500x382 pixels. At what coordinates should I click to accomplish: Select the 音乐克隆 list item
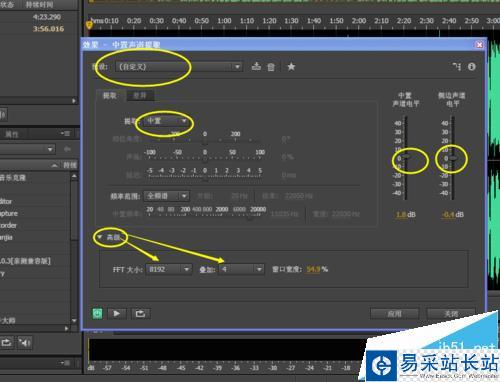tap(35, 178)
